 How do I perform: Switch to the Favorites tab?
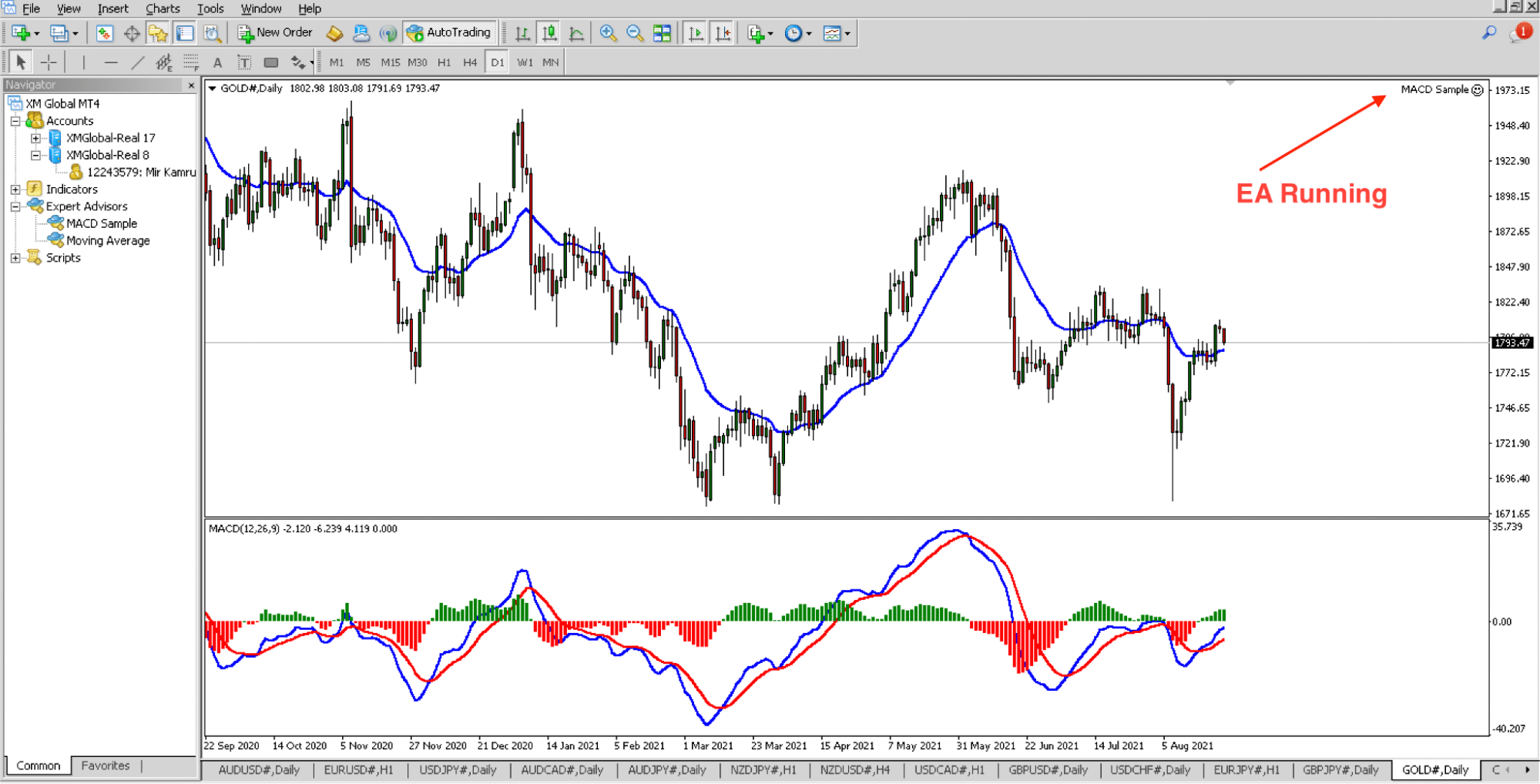pos(106,766)
